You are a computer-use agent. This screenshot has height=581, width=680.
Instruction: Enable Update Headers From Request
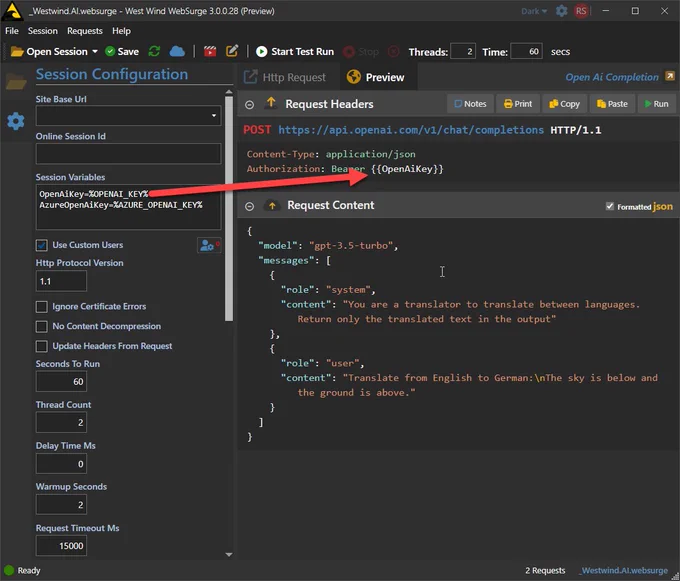(42, 346)
